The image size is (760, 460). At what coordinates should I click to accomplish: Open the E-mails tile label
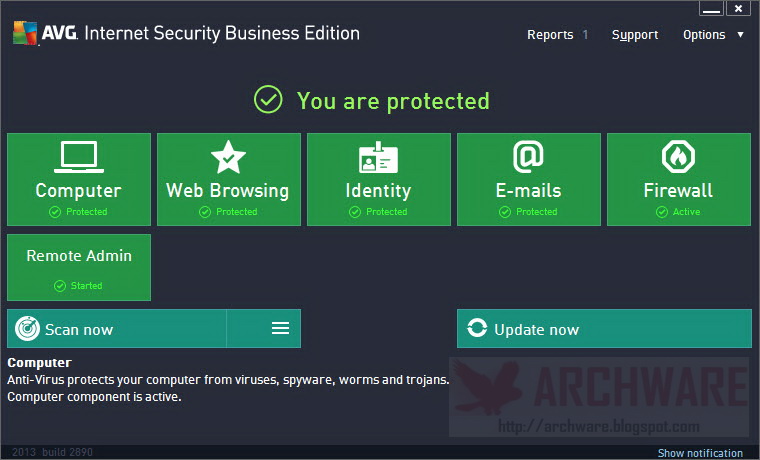(528, 190)
